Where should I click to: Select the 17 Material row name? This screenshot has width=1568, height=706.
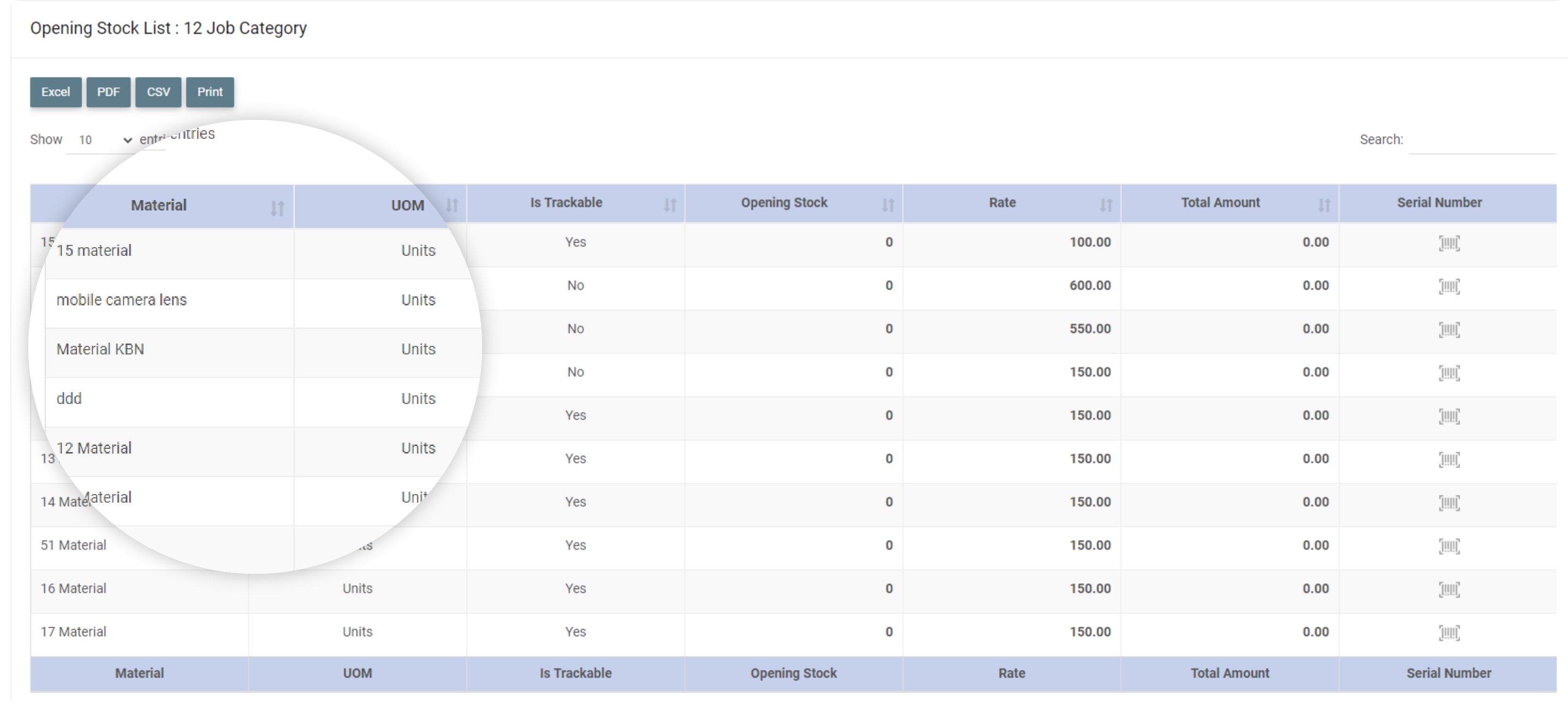[74, 632]
